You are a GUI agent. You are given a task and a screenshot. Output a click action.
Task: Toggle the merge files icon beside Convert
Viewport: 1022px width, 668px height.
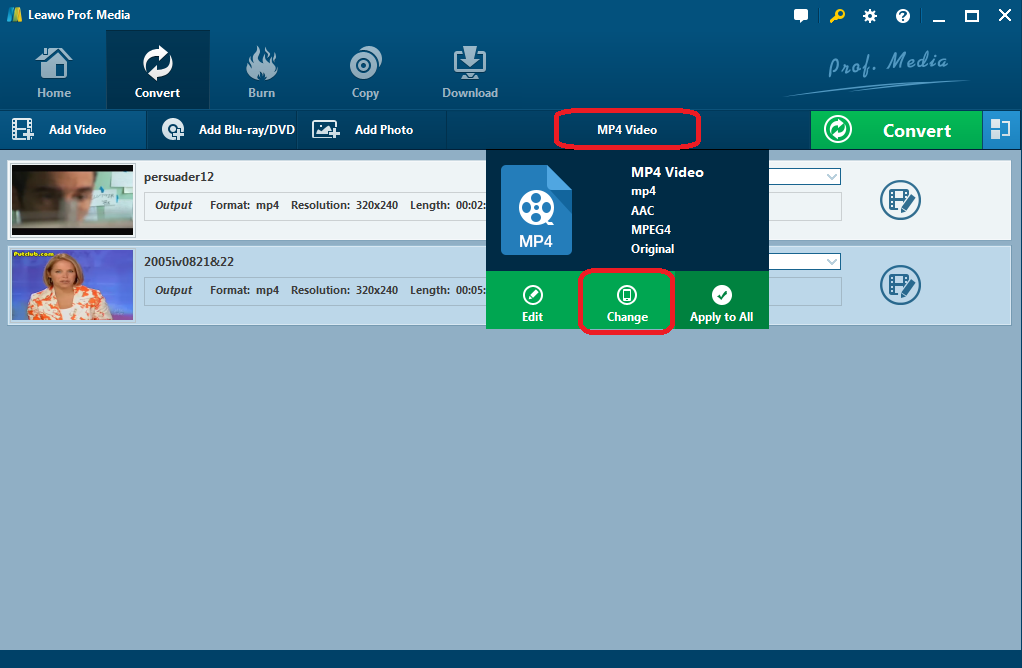pos(1000,130)
